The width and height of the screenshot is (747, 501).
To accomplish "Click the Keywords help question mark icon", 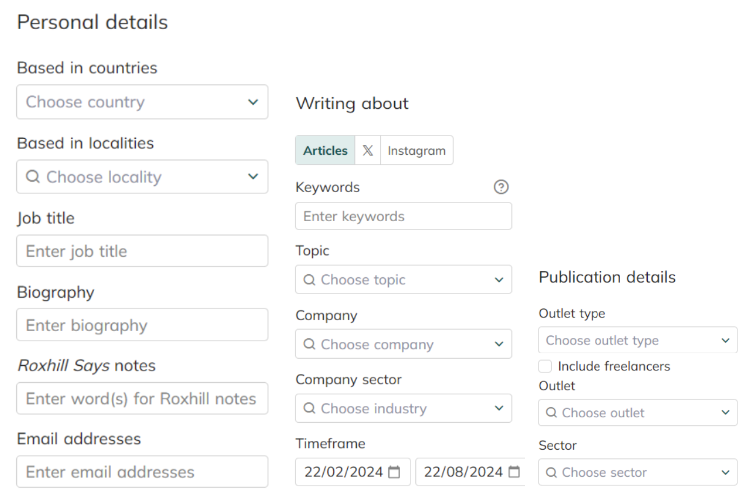I will (501, 187).
